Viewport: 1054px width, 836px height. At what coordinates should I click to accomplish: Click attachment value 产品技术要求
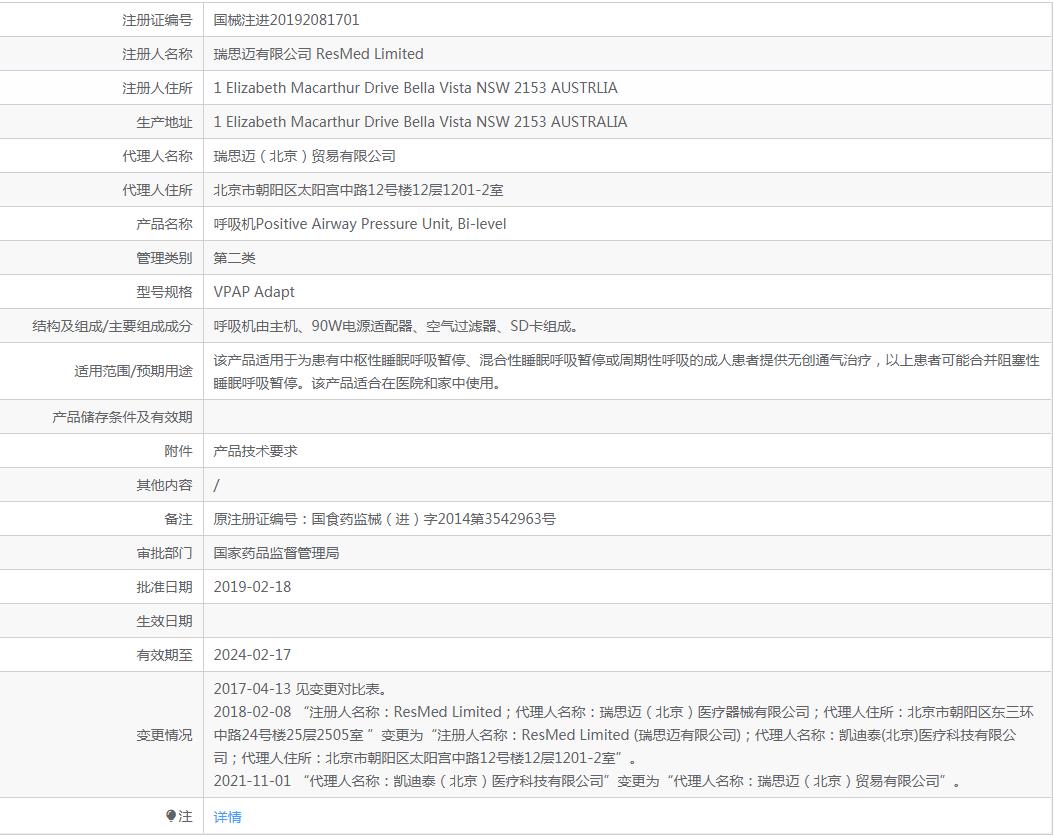pyautogui.click(x=255, y=451)
